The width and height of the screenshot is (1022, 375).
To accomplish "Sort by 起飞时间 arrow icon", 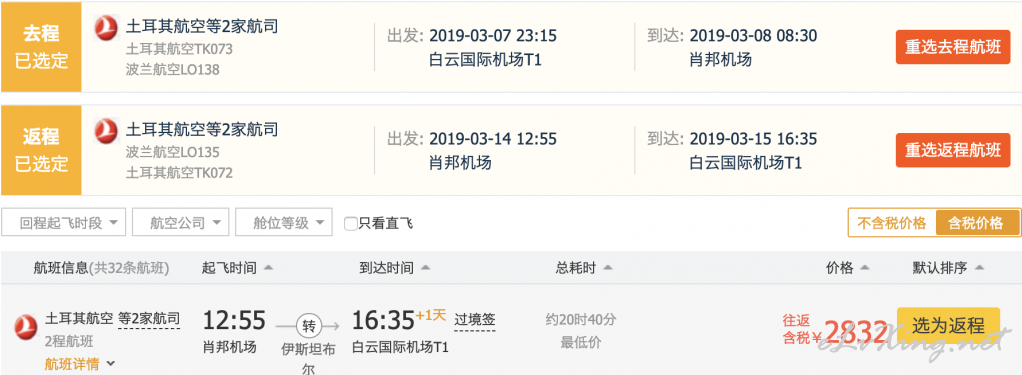I will [268, 268].
